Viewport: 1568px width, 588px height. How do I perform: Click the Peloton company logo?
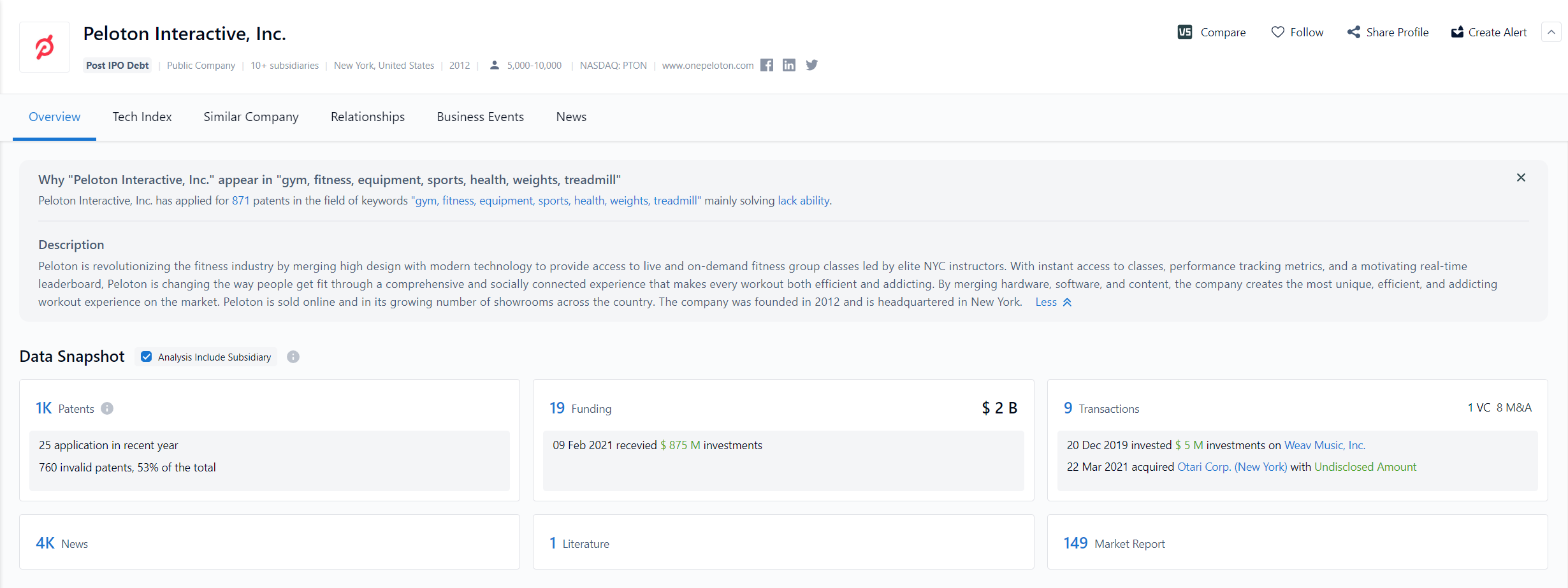click(44, 47)
